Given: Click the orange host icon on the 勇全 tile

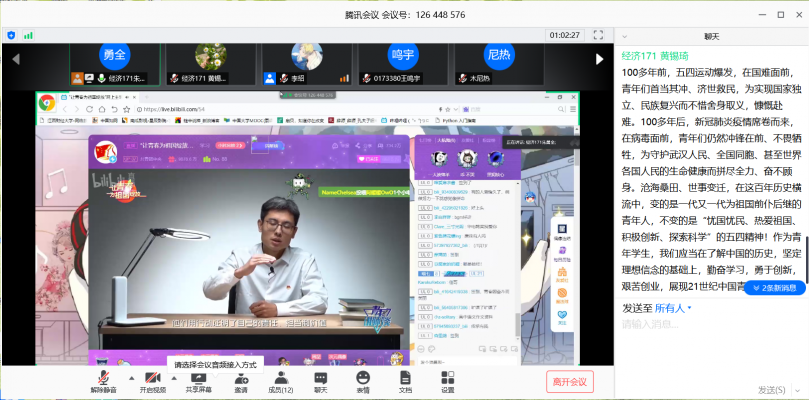Looking at the screenshot, I should tap(77, 78).
